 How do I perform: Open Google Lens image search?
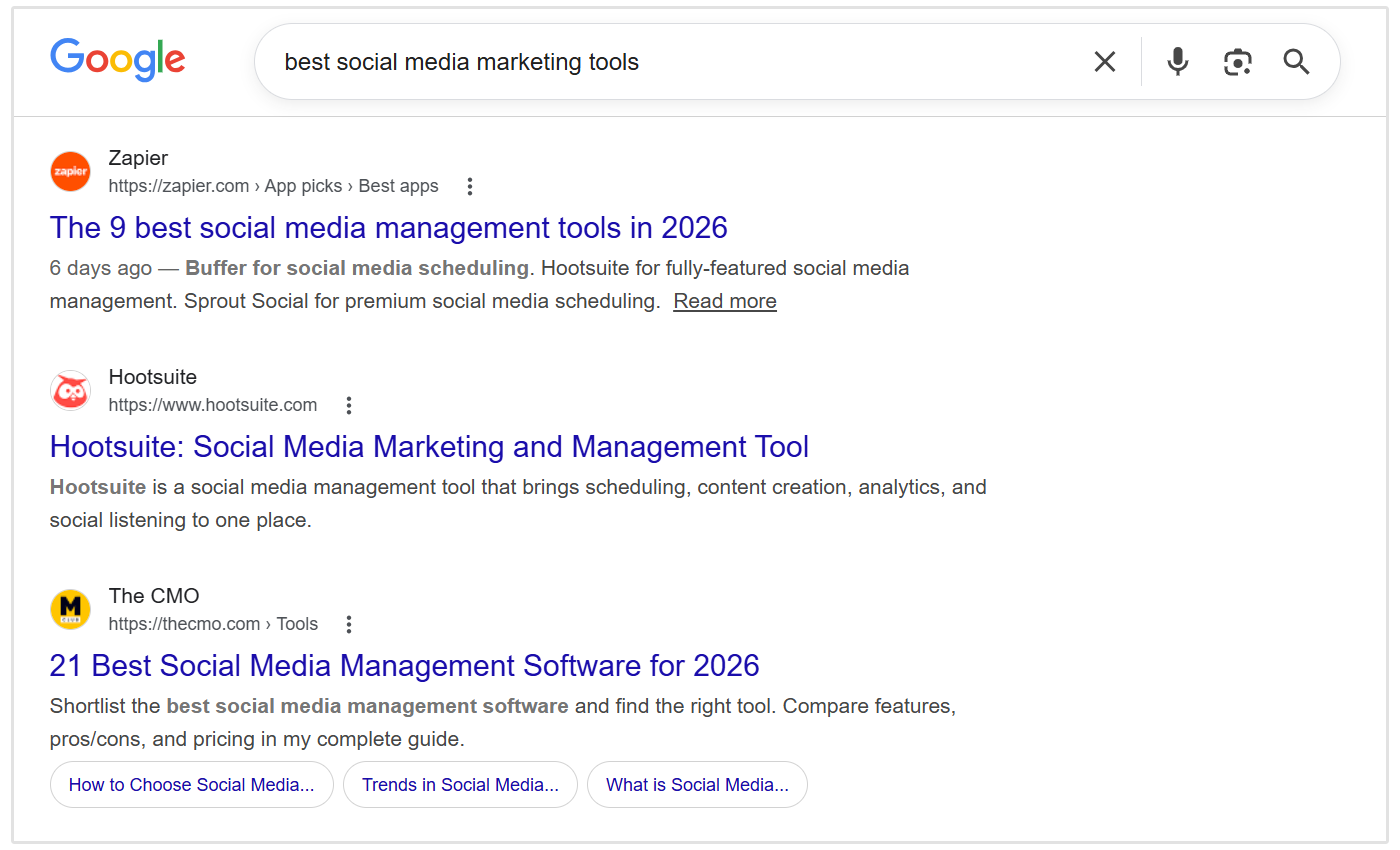(x=1238, y=61)
